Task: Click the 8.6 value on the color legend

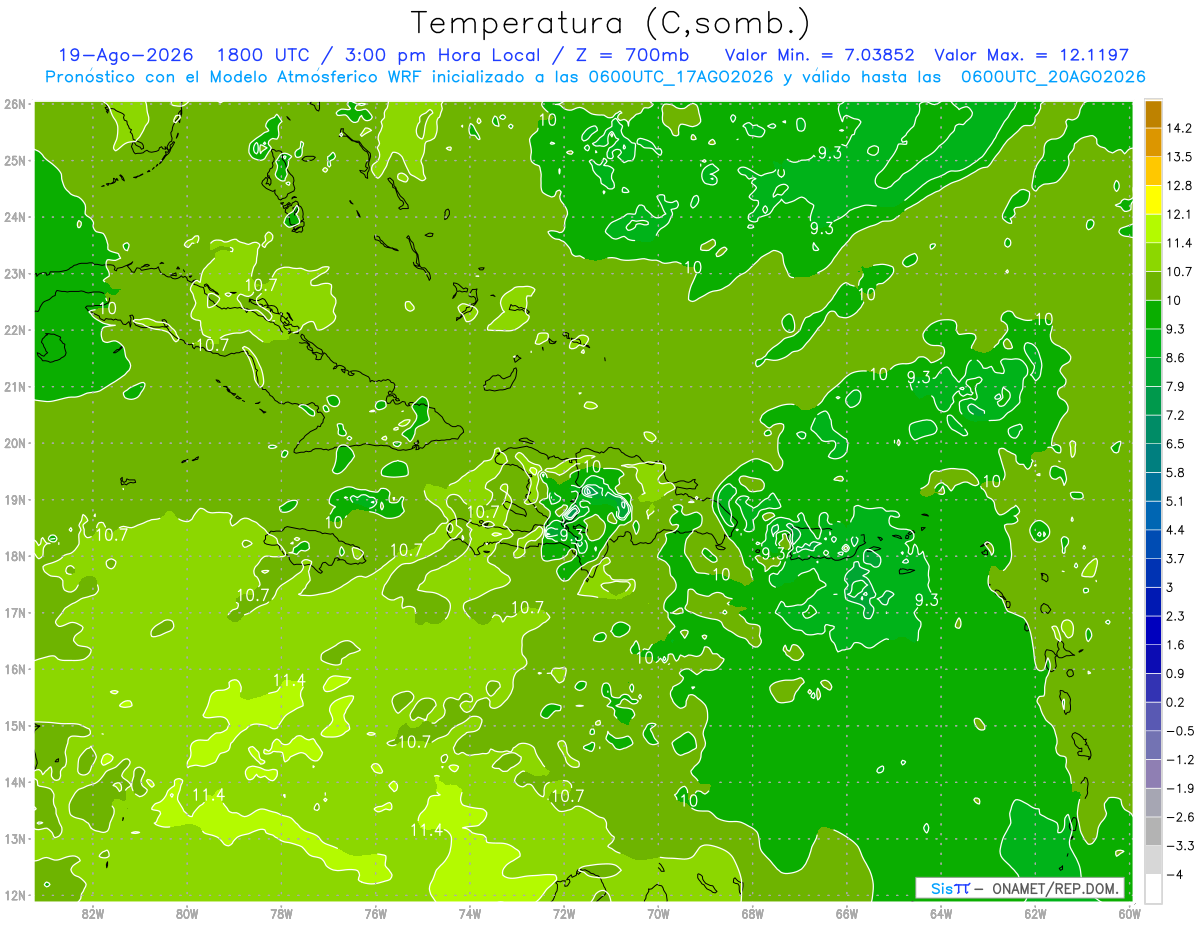Action: point(1176,357)
